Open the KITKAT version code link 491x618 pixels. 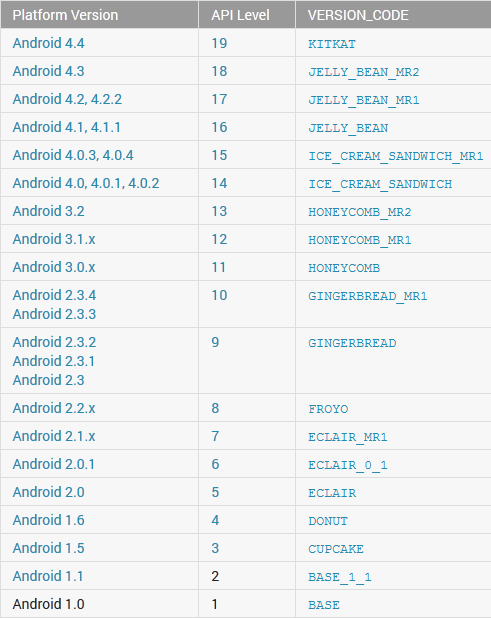point(332,44)
